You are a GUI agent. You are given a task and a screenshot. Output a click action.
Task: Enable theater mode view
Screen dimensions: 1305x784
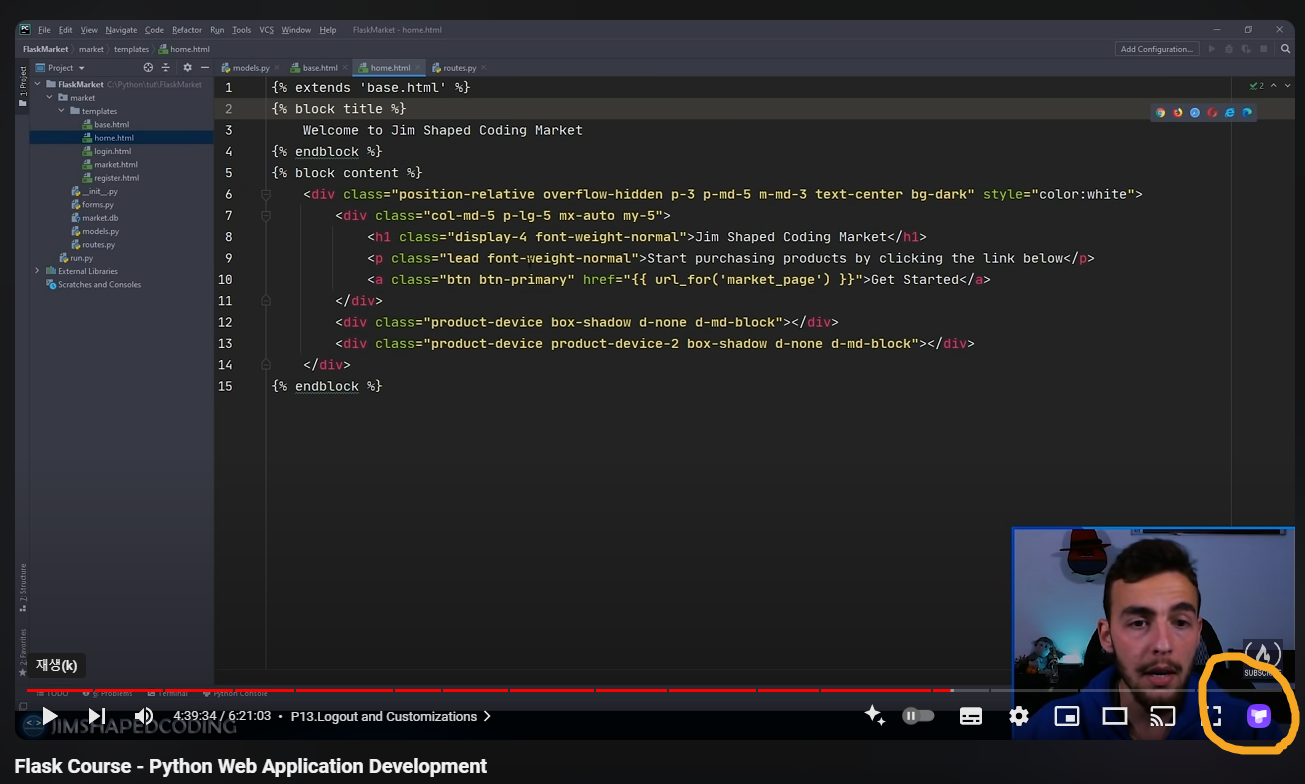point(1115,716)
